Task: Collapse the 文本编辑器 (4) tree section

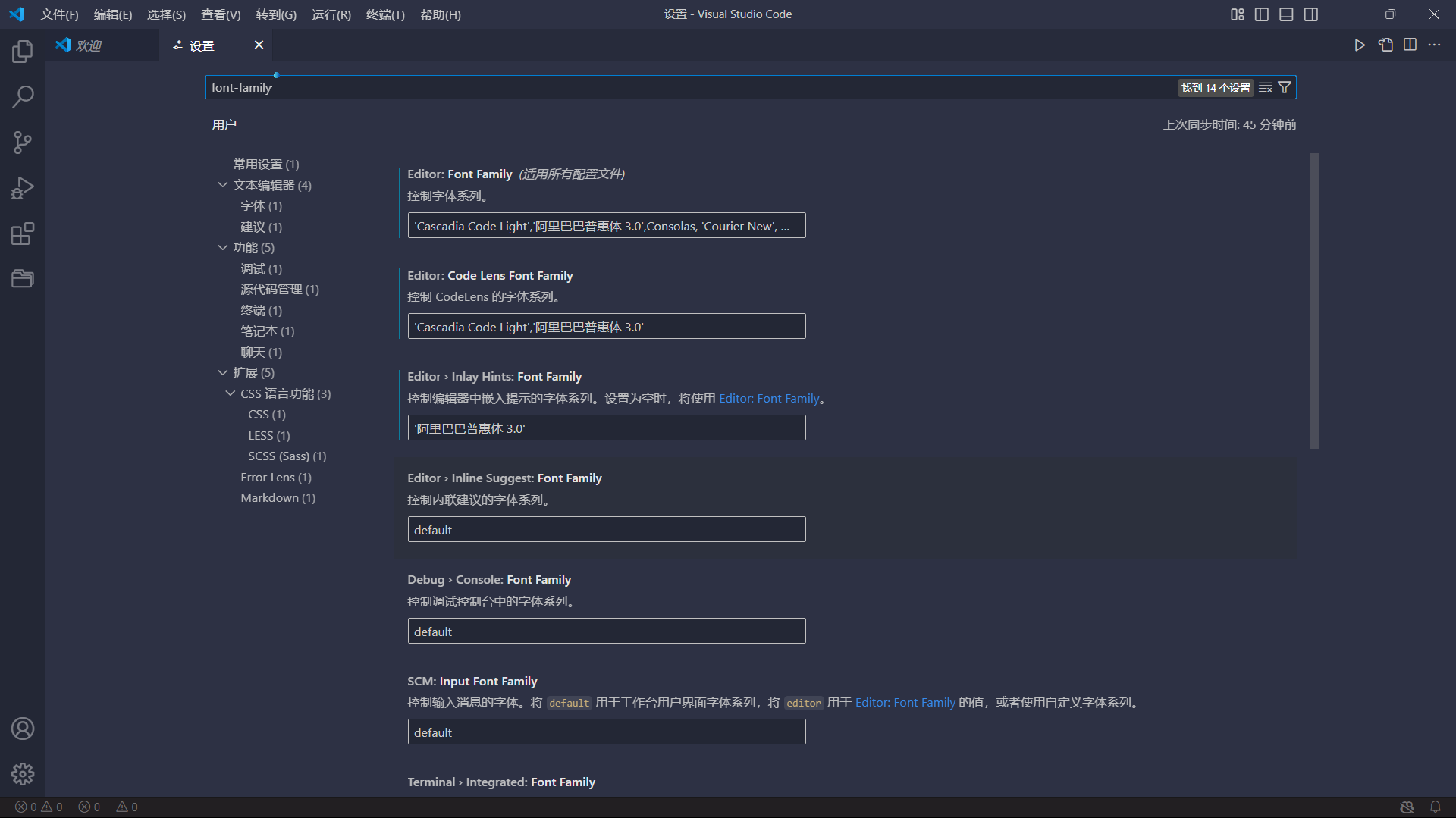Action: [222, 185]
